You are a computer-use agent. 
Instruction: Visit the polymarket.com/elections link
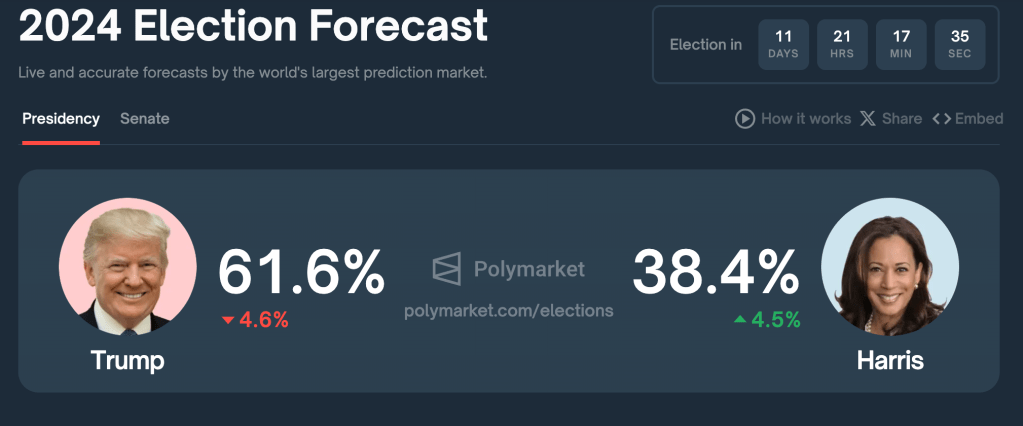[509, 311]
